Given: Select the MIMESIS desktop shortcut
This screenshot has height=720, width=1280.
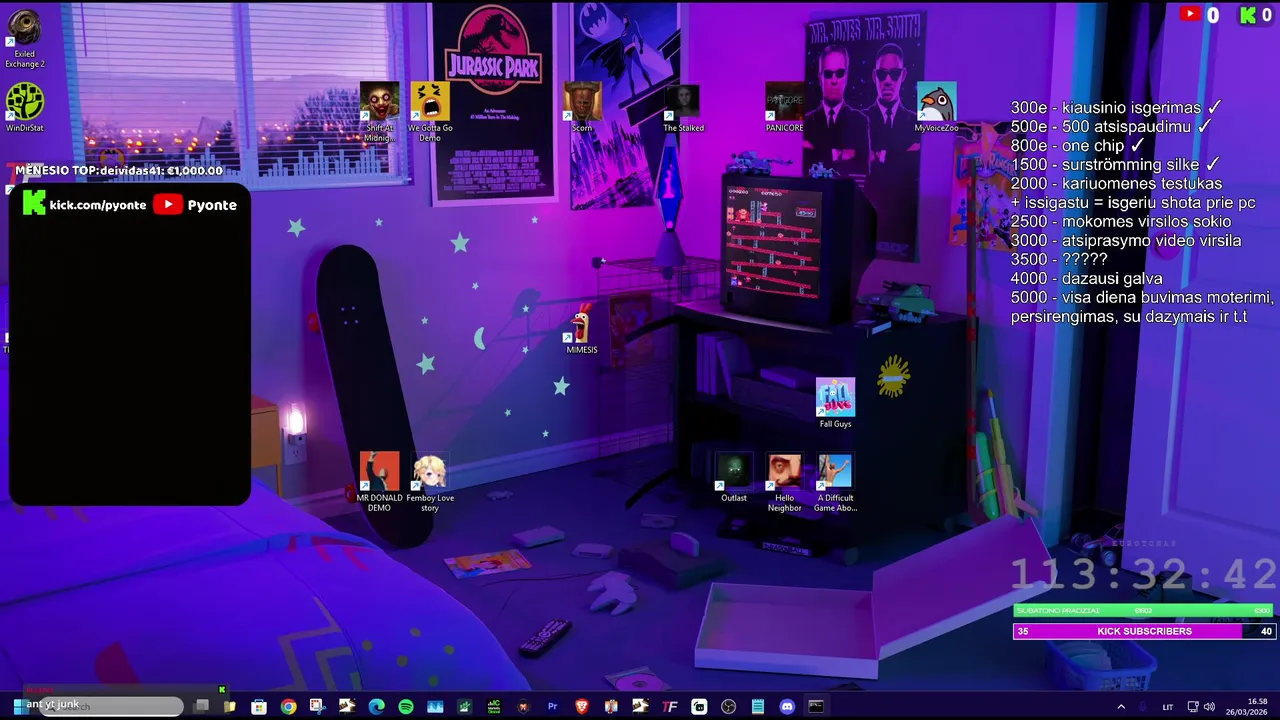Looking at the screenshot, I should point(581,329).
